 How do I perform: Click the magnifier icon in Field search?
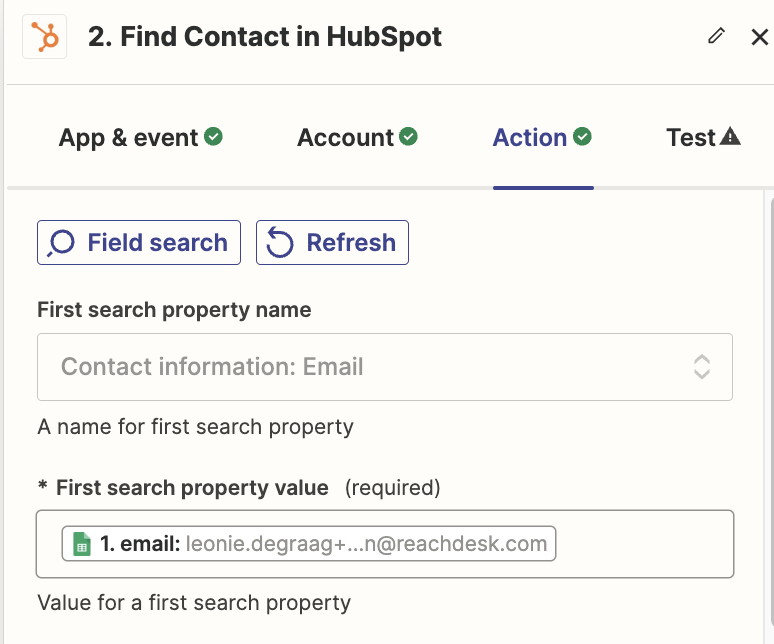(x=61, y=243)
